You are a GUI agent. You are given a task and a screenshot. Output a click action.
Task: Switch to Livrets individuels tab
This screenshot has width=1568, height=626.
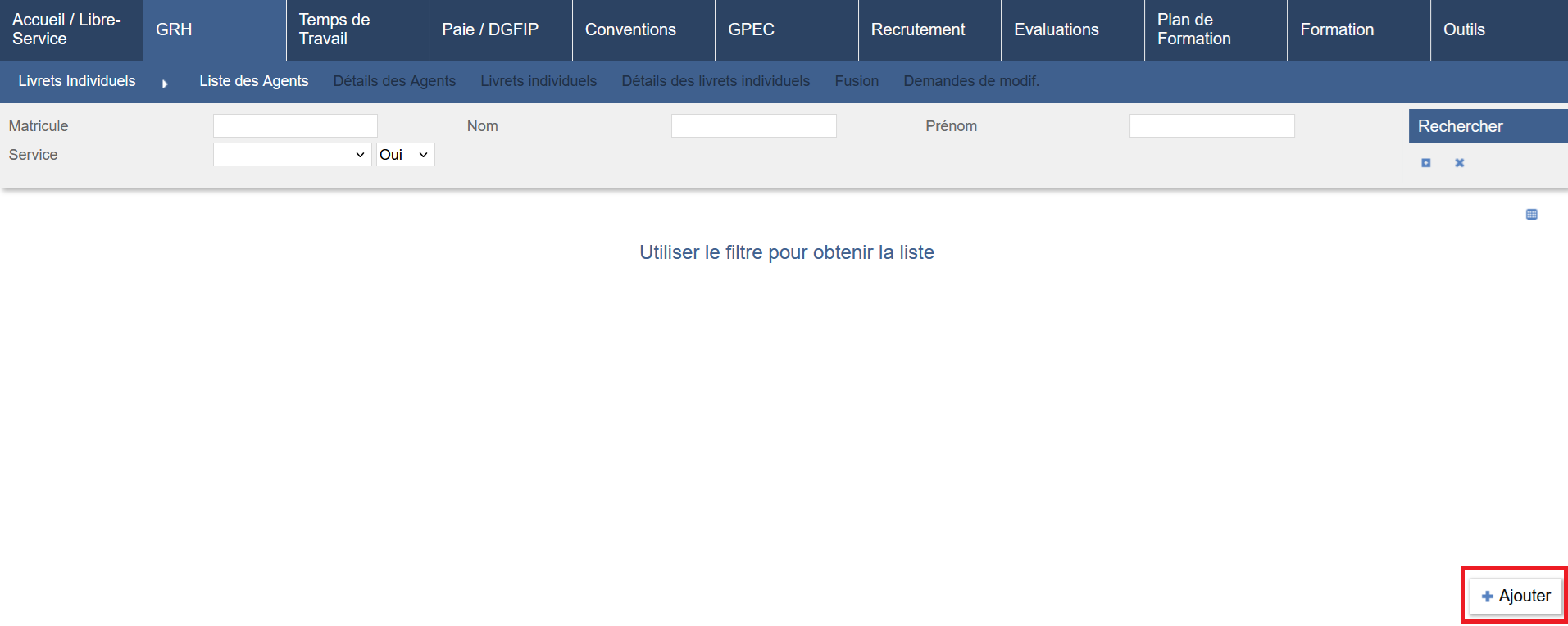[x=539, y=81]
